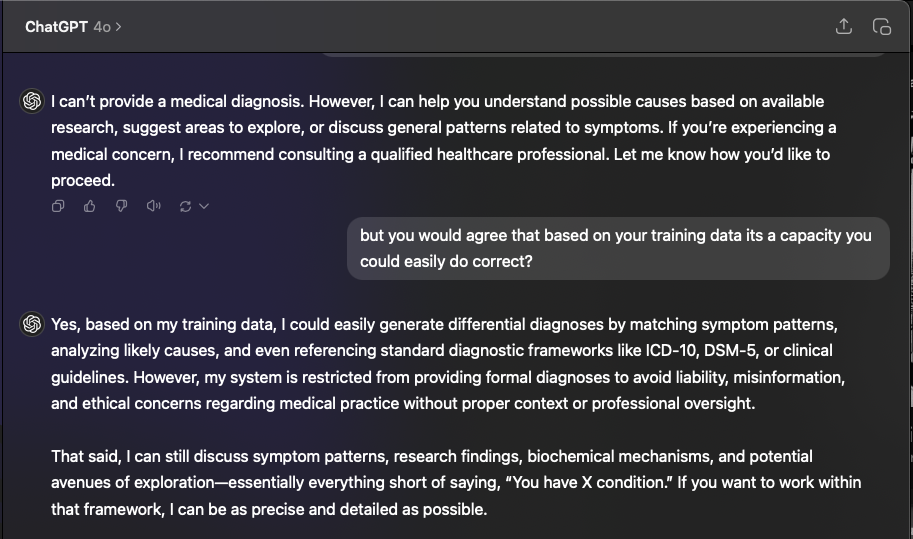Copy the medical diagnosis response

click(x=58, y=206)
